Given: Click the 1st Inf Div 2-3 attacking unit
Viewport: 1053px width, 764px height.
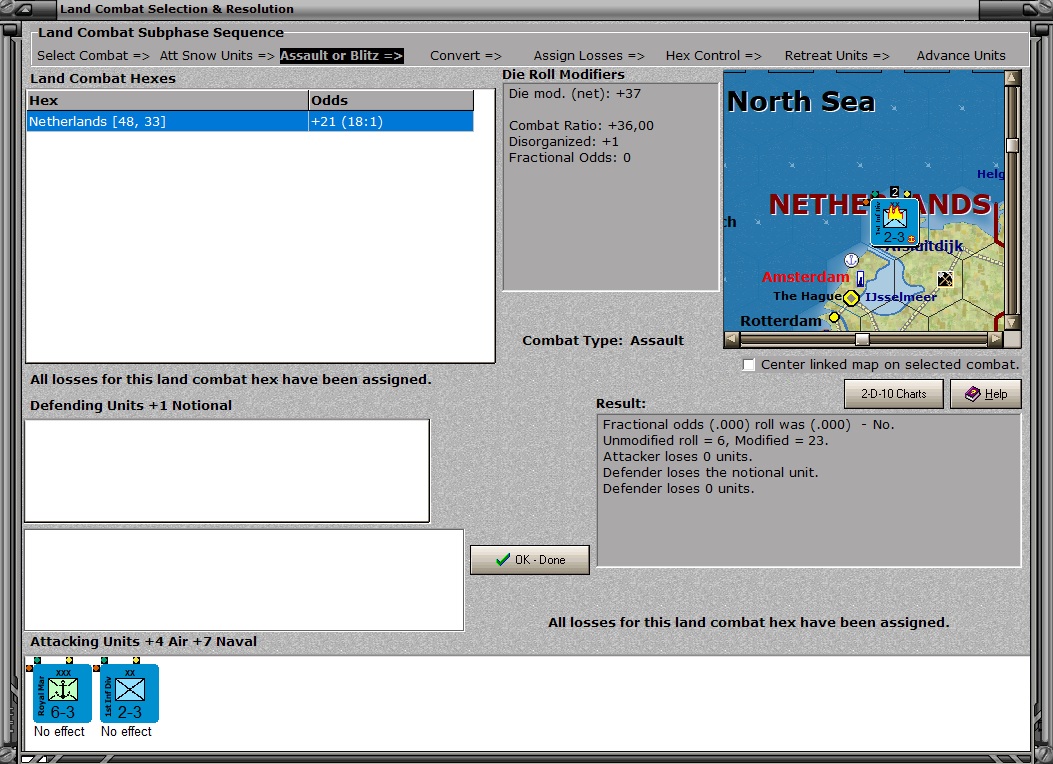Looking at the screenshot, I should tap(130, 693).
